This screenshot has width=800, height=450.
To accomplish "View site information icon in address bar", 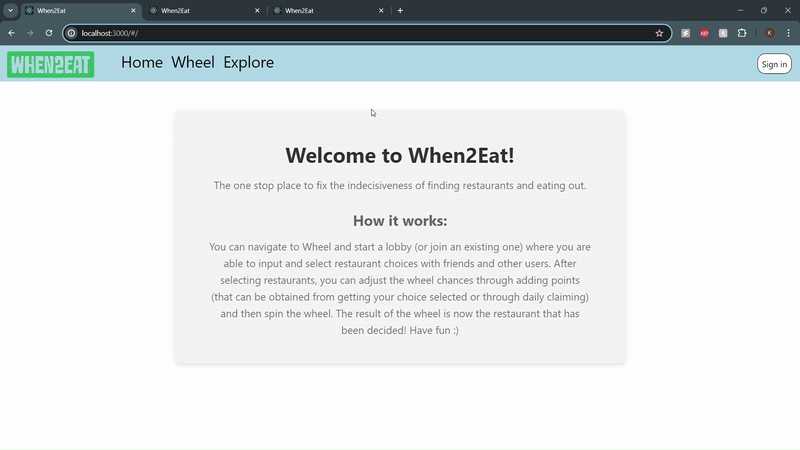I will pyautogui.click(x=71, y=33).
